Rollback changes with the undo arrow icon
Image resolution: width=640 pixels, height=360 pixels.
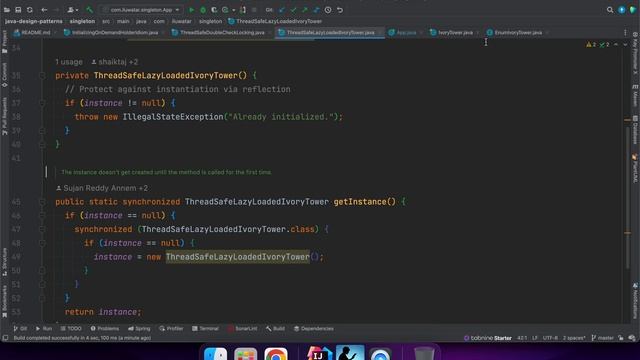(340, 10)
